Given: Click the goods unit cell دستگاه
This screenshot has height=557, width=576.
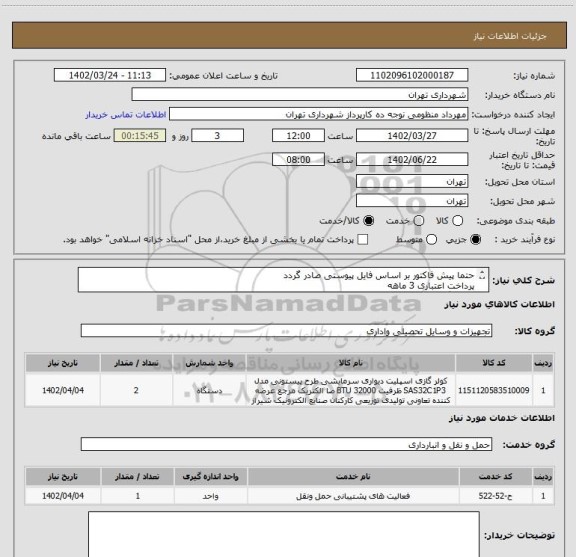Looking at the screenshot, I should (209, 390).
